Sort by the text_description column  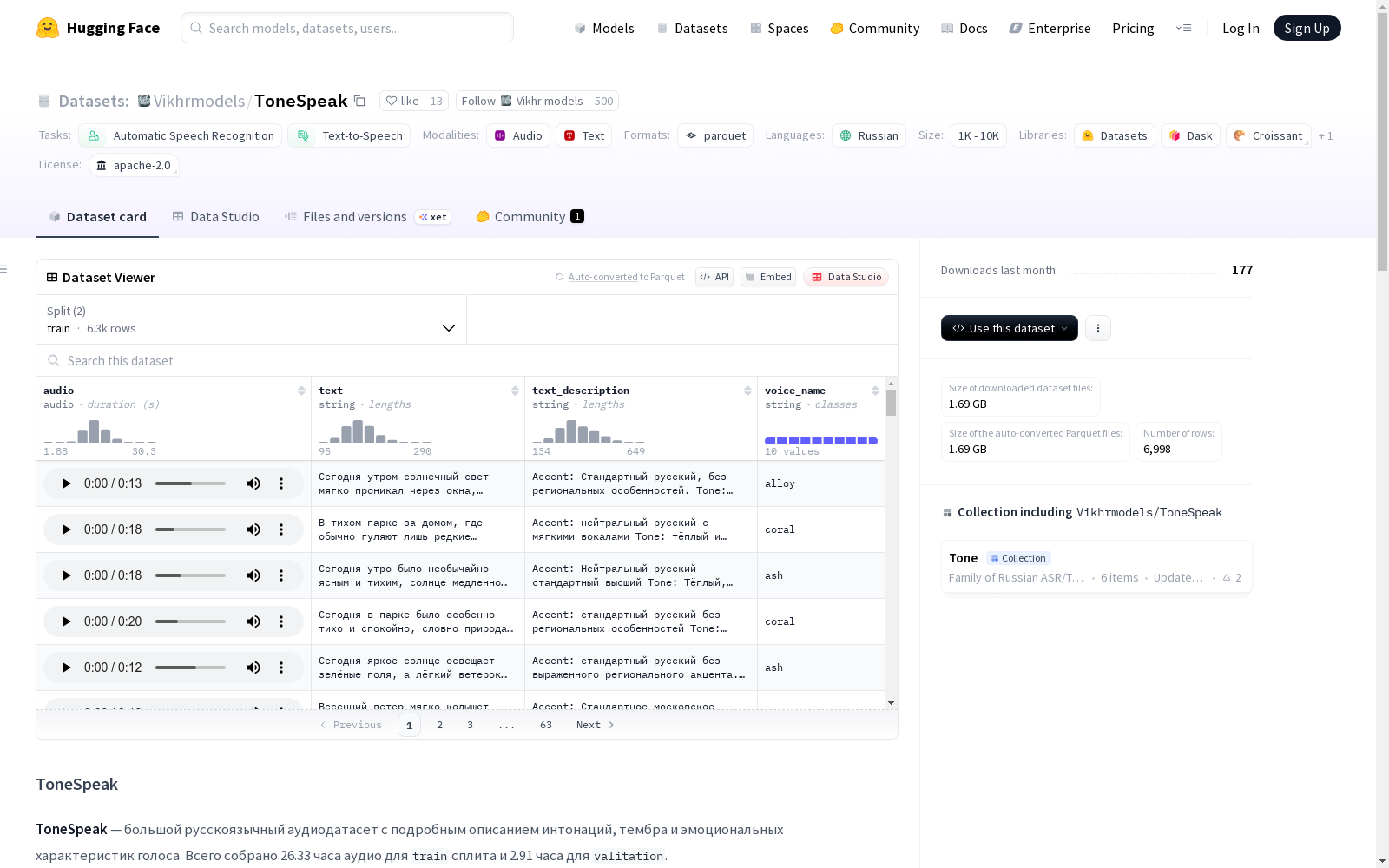(x=747, y=391)
